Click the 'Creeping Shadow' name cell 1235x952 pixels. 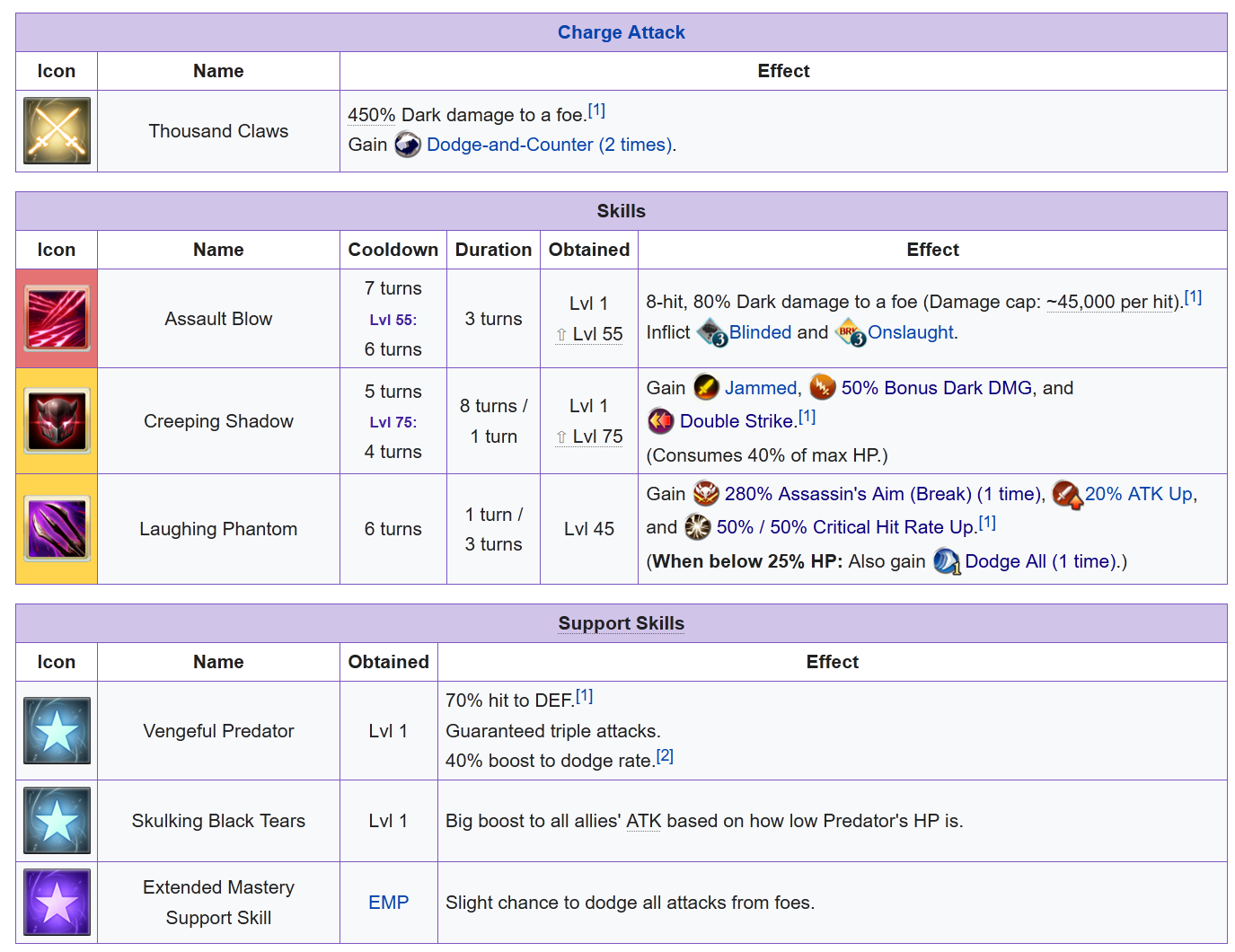coord(218,421)
